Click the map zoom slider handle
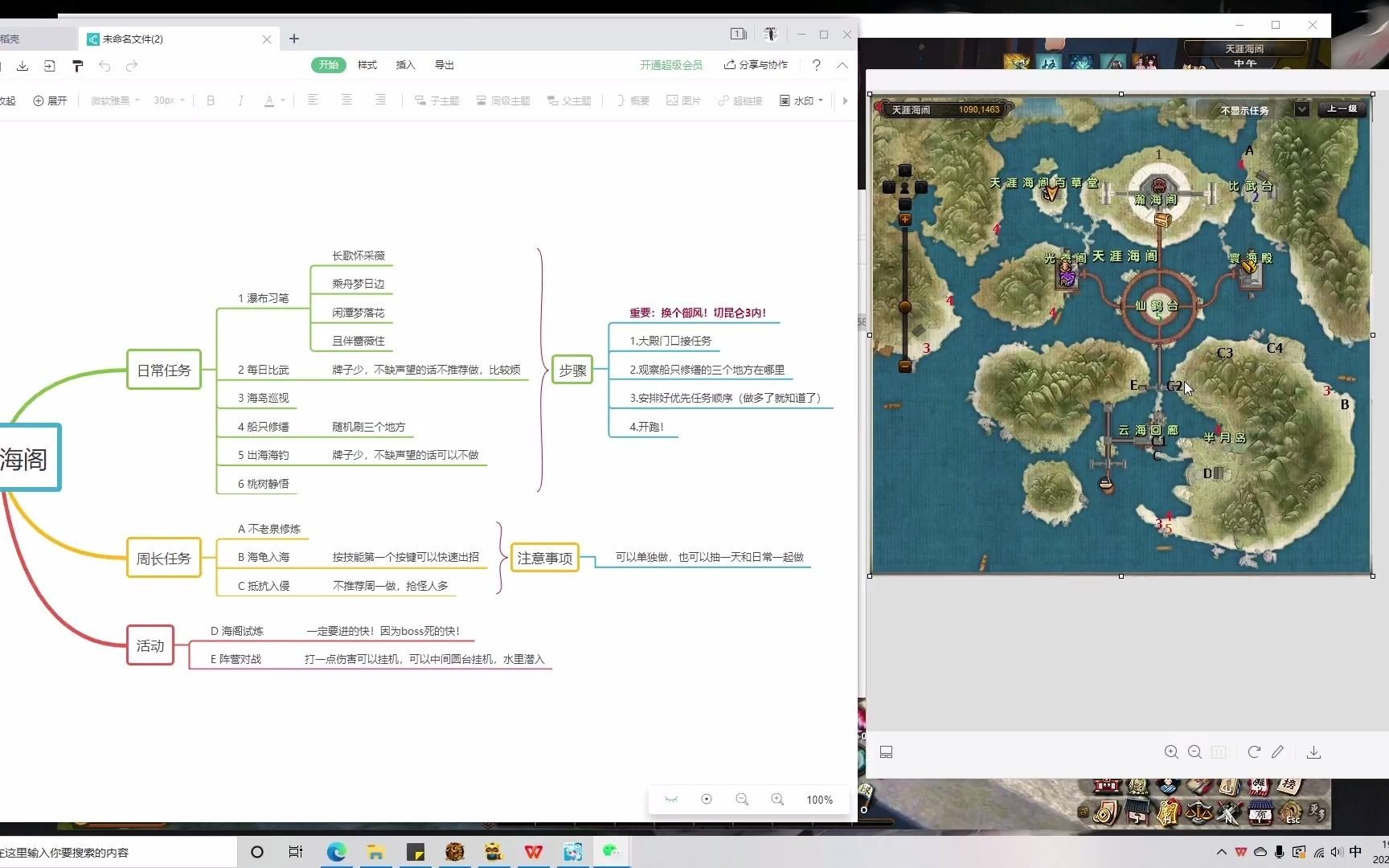This screenshot has width=1389, height=868. [x=905, y=307]
